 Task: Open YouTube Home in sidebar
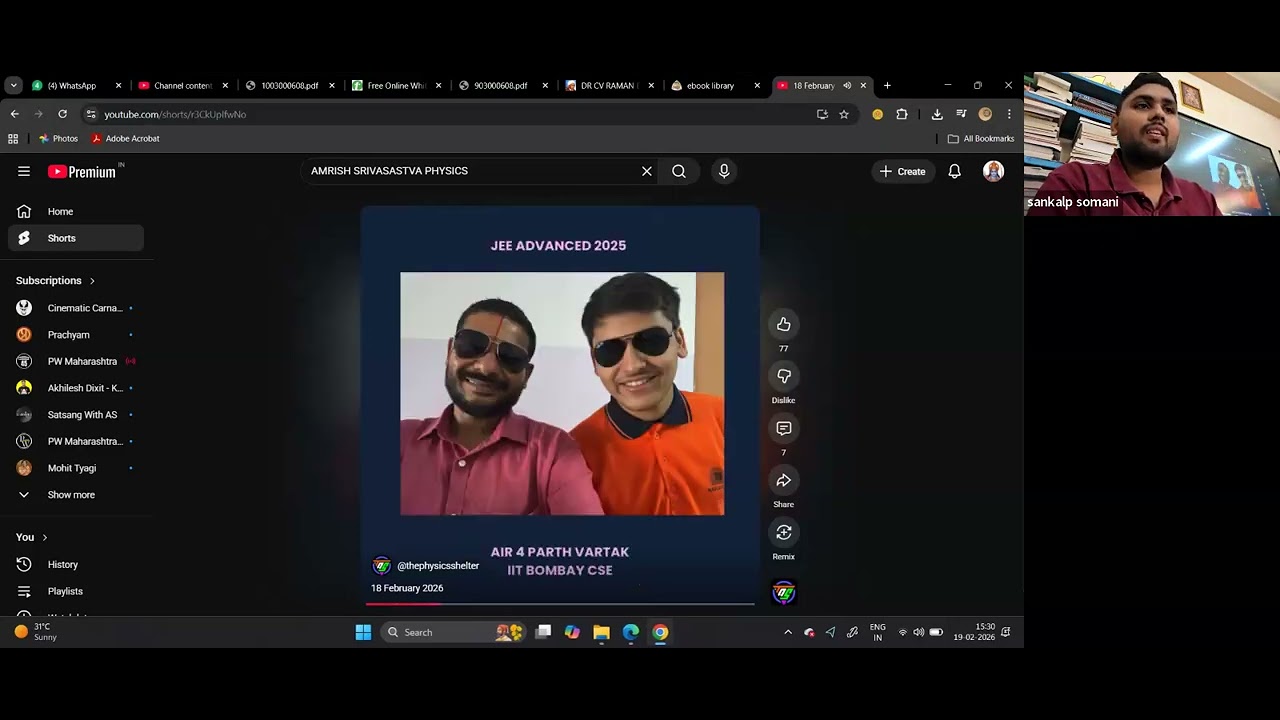coord(76,212)
